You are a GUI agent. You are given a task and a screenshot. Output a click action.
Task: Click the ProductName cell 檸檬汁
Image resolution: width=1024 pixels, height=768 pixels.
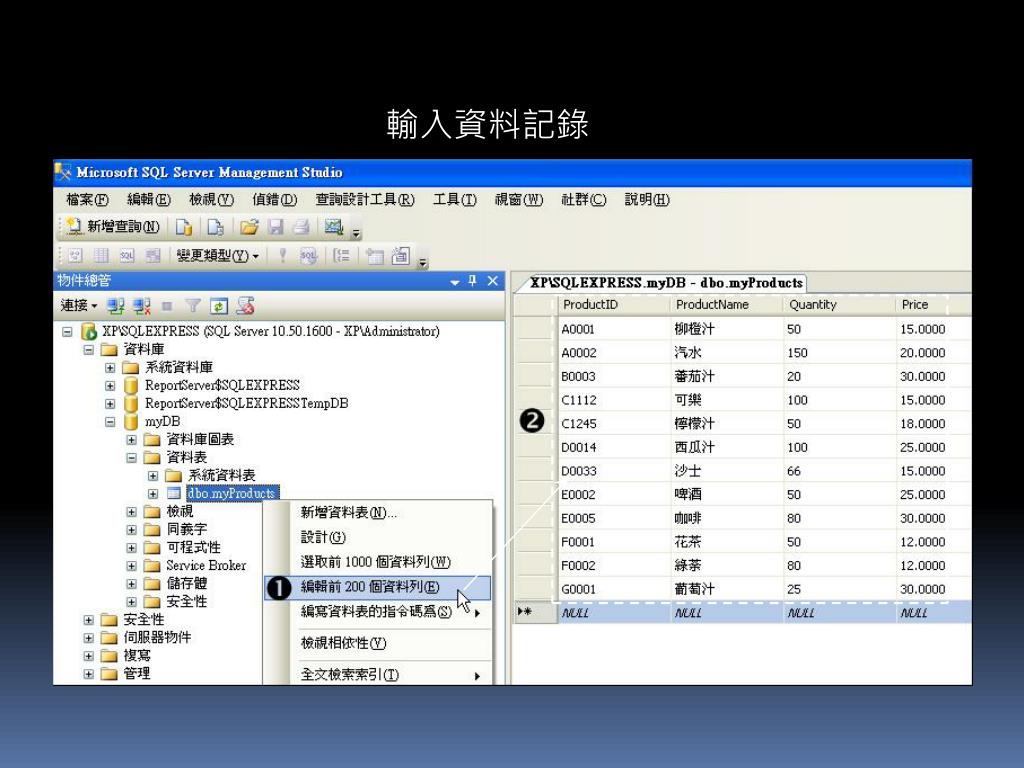coord(728,424)
